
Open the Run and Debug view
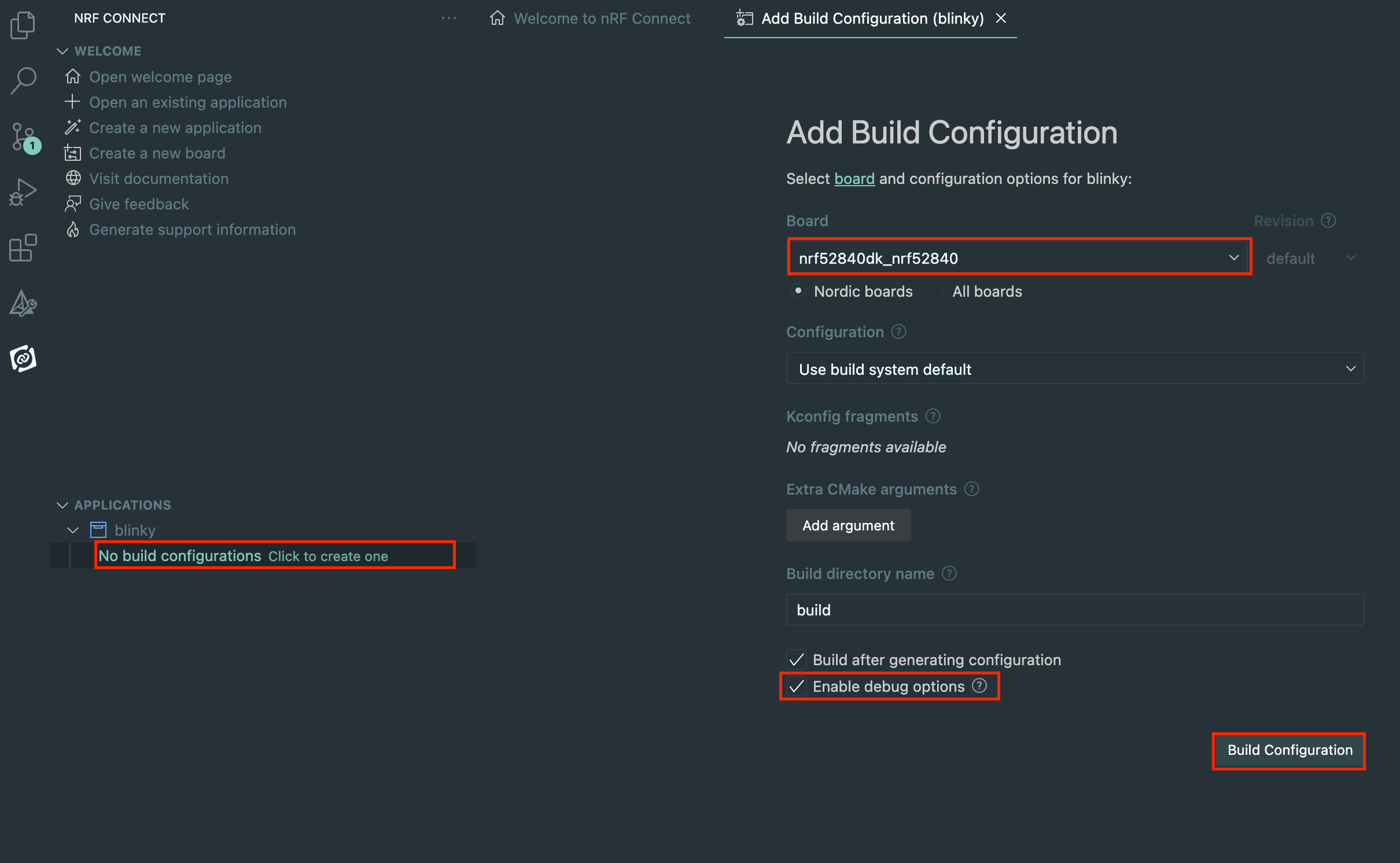[23, 193]
